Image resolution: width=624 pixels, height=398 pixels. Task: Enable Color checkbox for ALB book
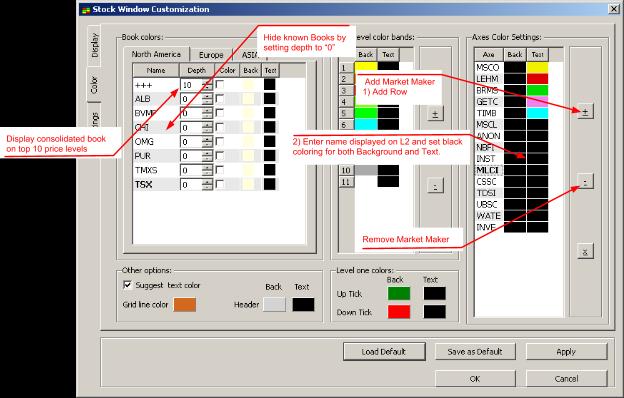tap(220, 99)
